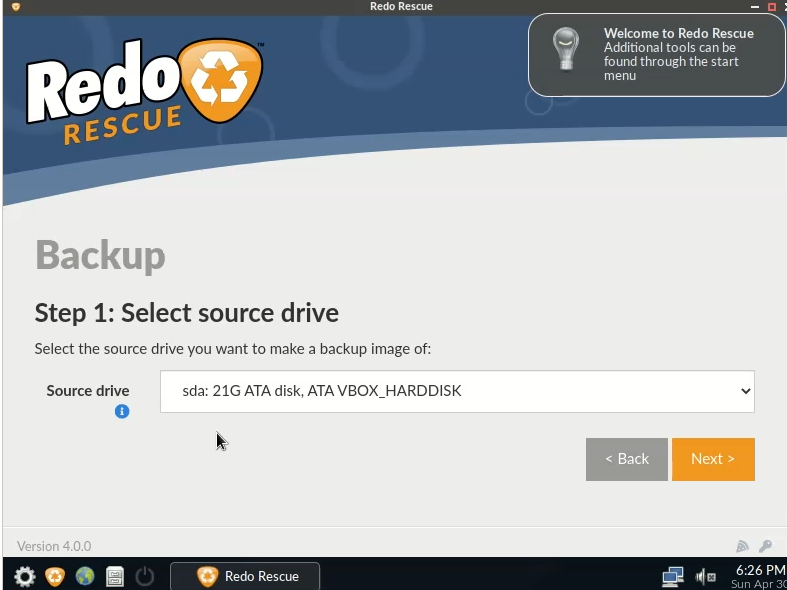Select the Redo Rescue taskbar window button

[x=245, y=576]
